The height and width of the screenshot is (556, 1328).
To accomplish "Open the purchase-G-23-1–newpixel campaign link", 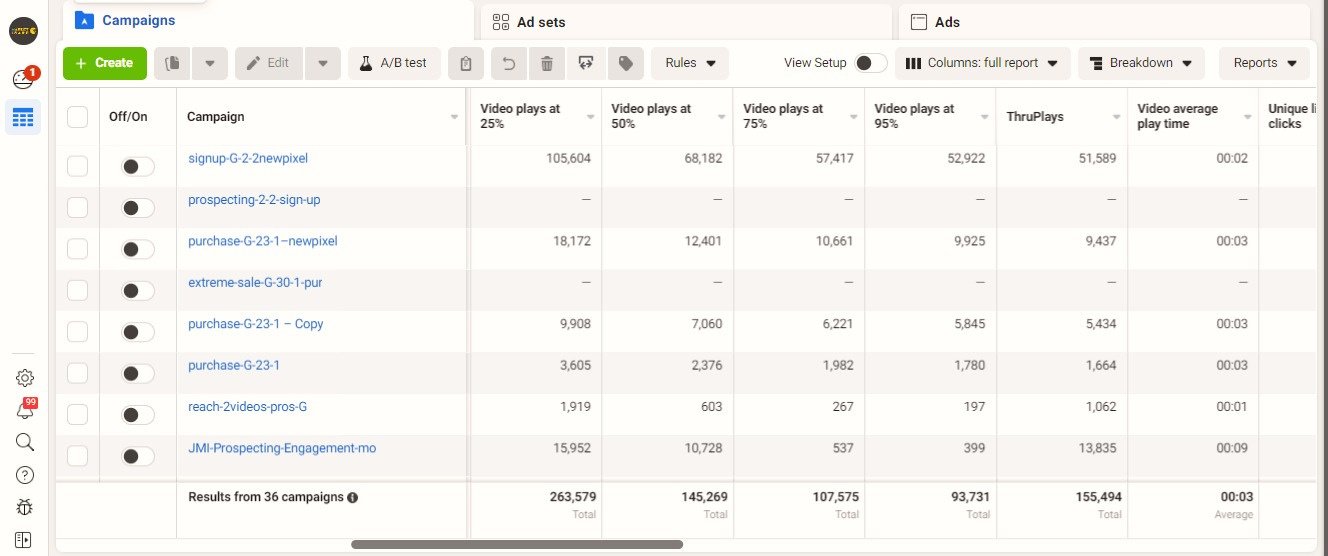I will click(x=263, y=241).
